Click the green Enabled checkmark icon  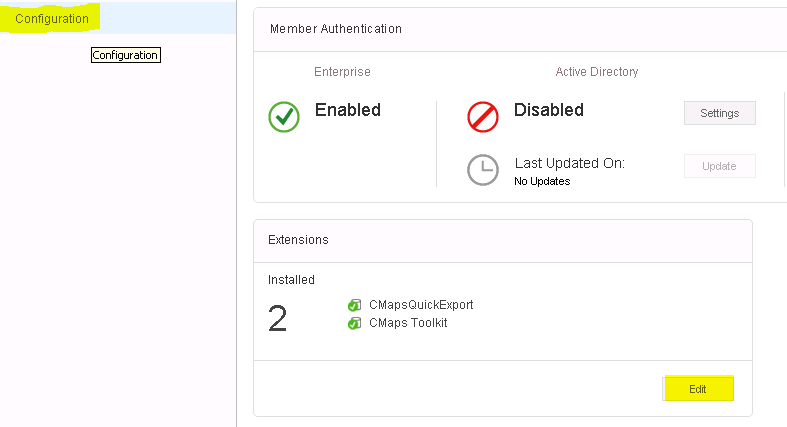point(284,117)
